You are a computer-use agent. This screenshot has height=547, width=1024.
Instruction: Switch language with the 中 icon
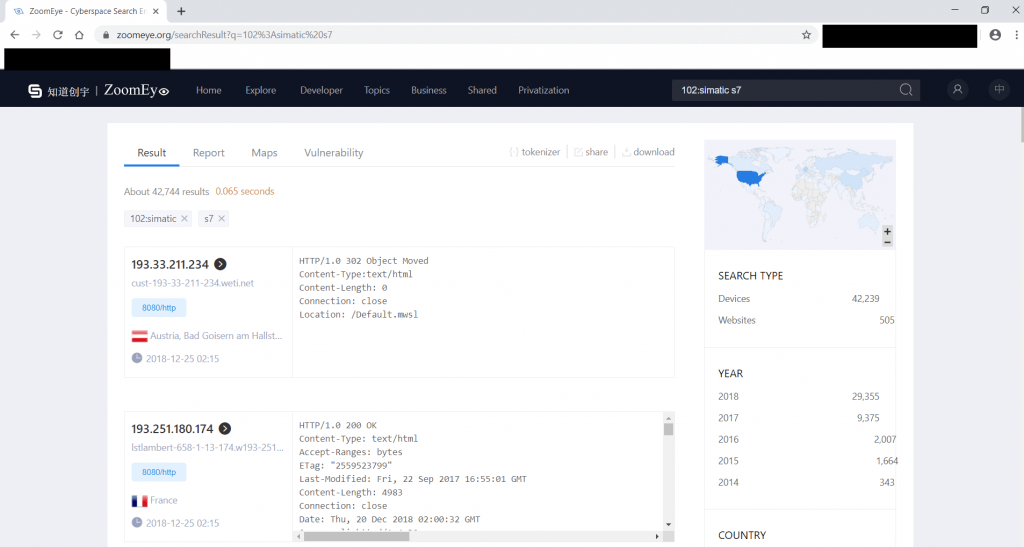click(x=999, y=89)
